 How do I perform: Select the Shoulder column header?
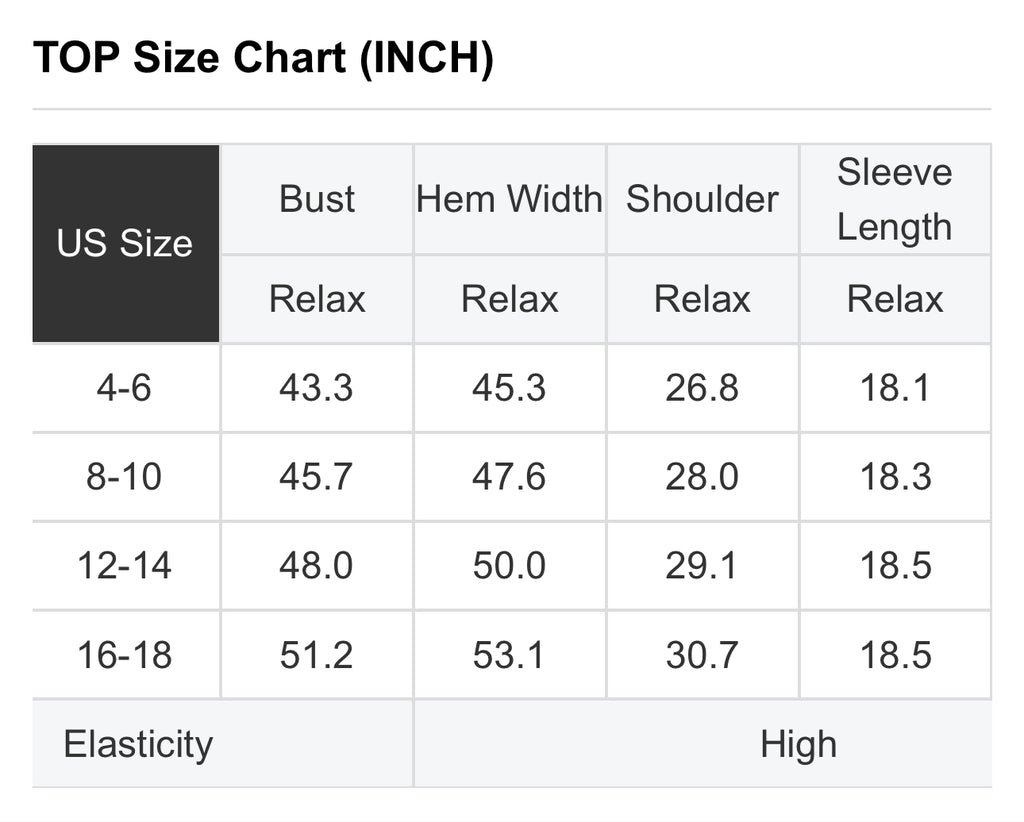[x=702, y=199]
